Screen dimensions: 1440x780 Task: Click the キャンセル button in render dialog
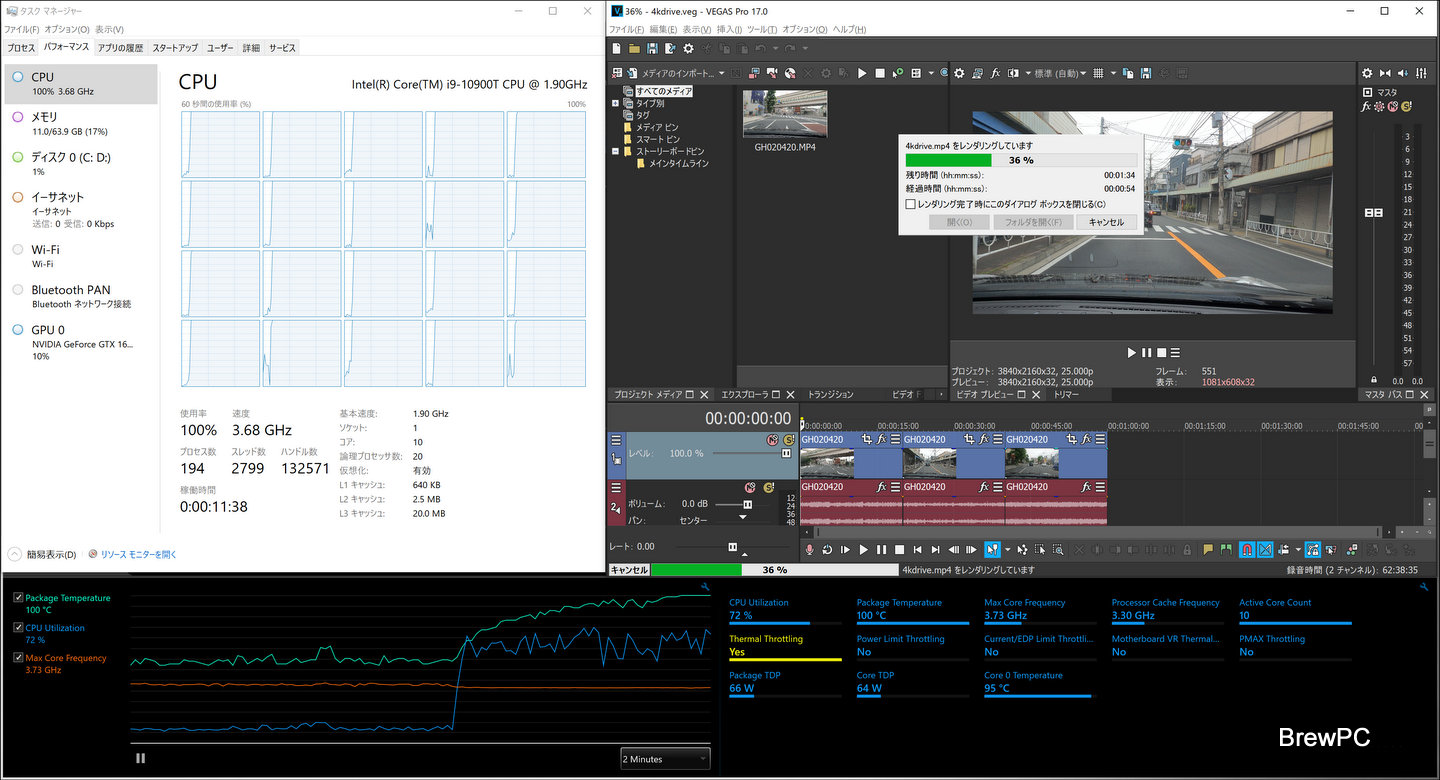point(1106,222)
